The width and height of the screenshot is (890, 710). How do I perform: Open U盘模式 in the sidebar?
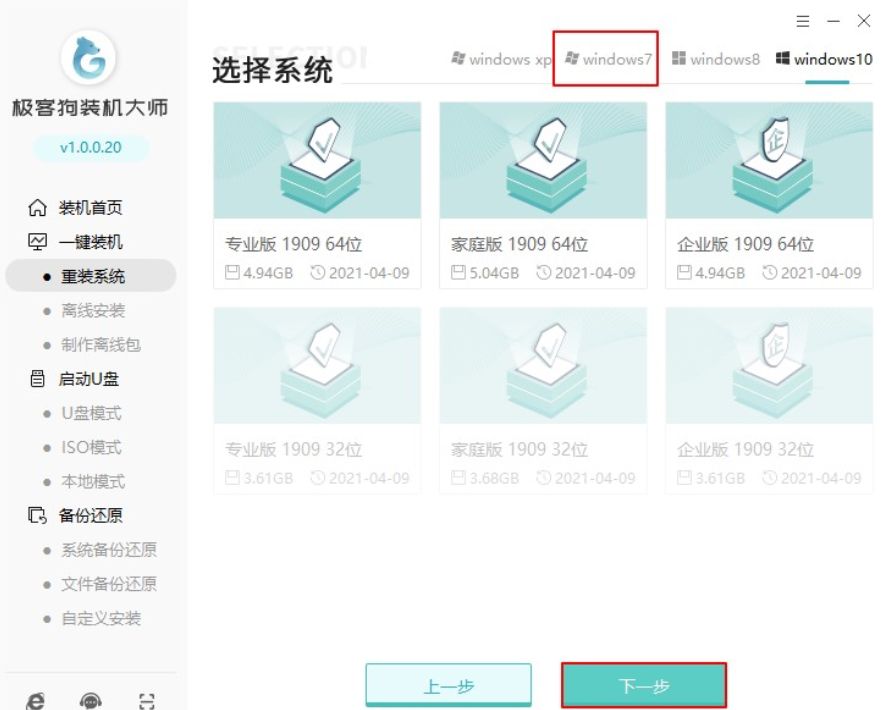[x=91, y=413]
